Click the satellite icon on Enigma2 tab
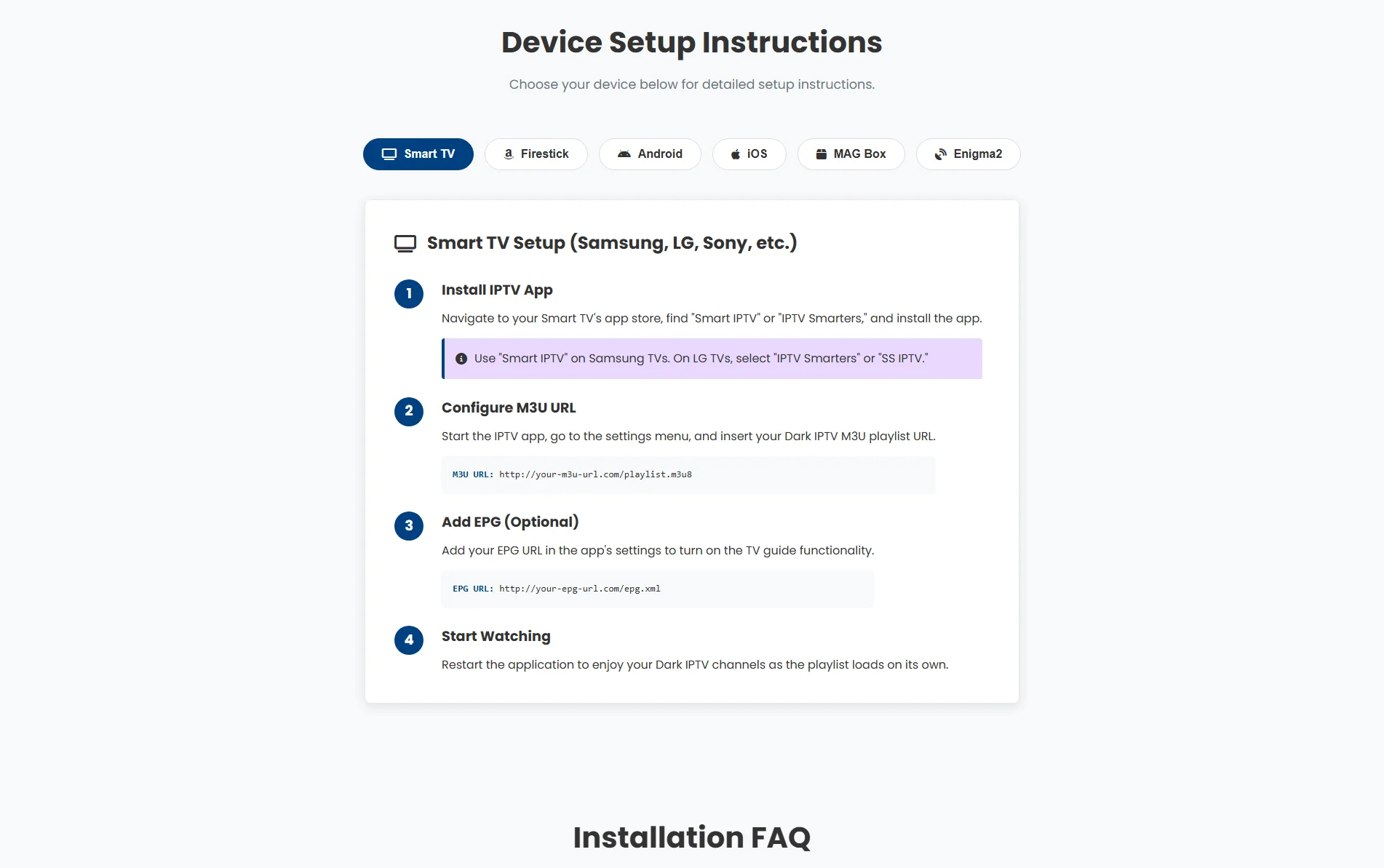This screenshot has width=1384, height=868. pos(939,154)
